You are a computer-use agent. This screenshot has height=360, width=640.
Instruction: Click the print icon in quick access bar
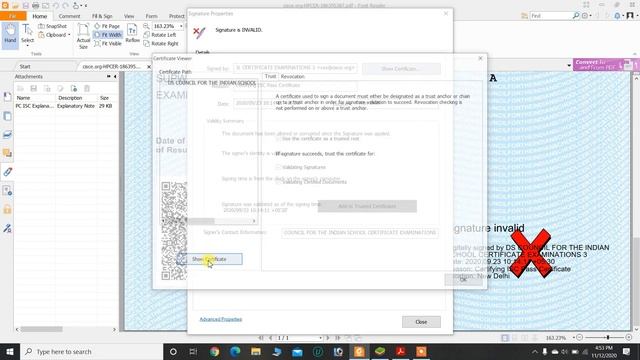[36, 6]
